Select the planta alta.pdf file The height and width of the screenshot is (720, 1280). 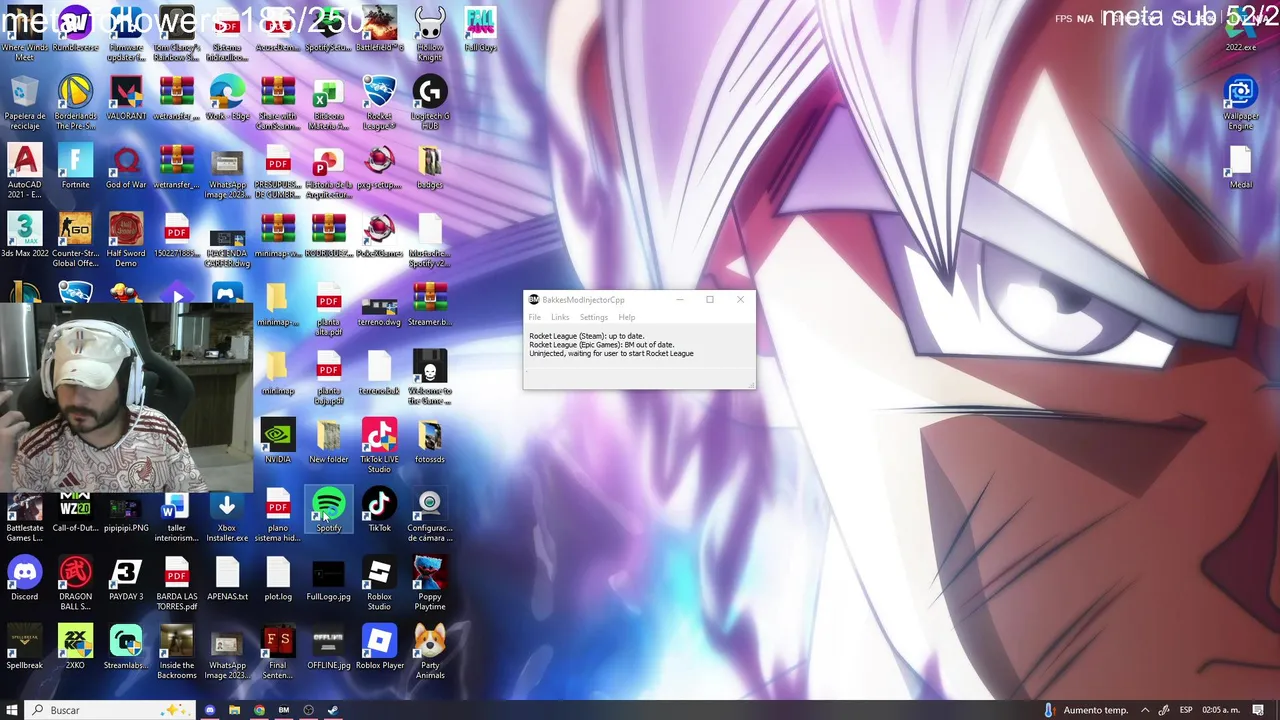tap(328, 308)
